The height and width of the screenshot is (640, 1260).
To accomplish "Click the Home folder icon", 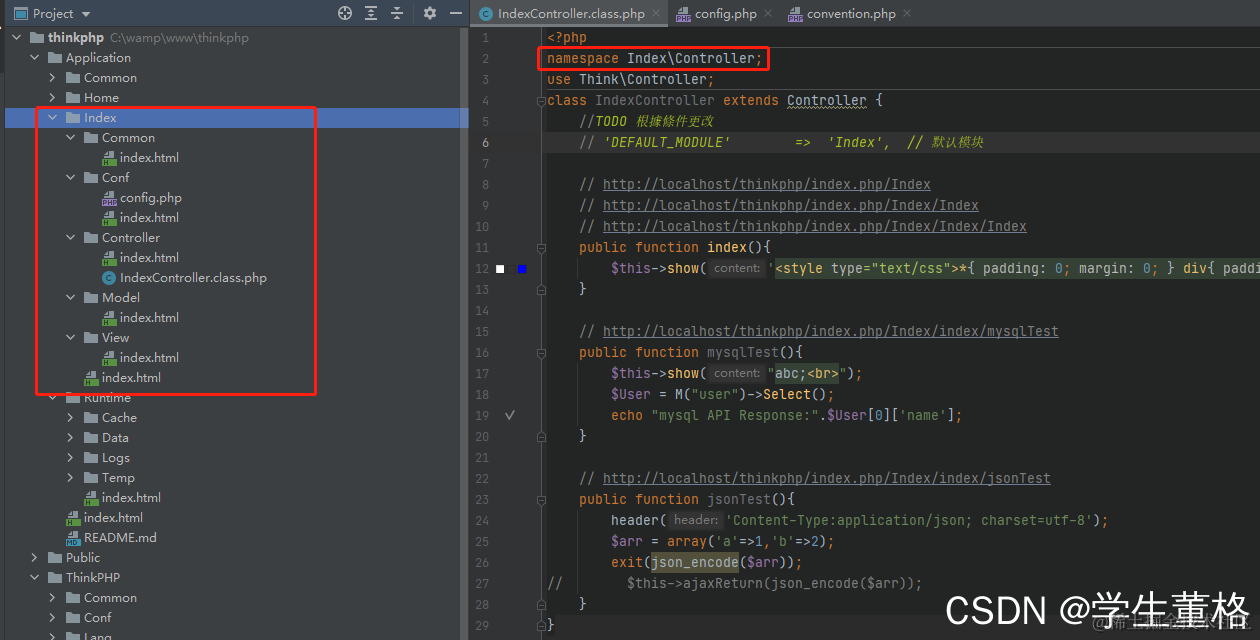I will click(73, 98).
